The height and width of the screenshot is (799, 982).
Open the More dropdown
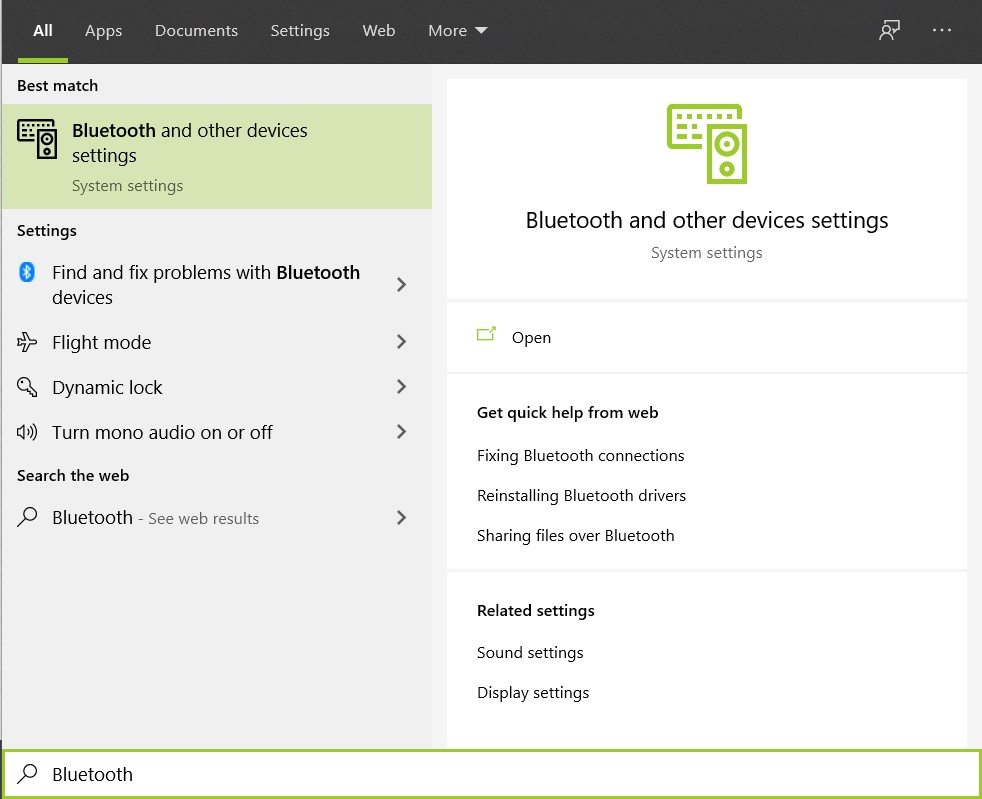pyautogui.click(x=456, y=30)
